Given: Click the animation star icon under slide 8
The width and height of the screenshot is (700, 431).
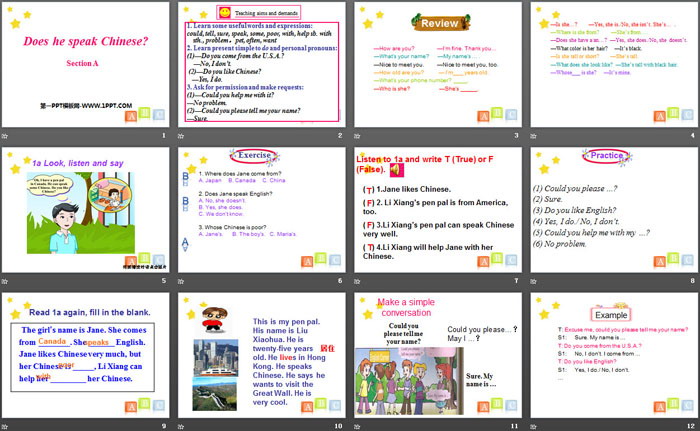Looking at the screenshot, I should coord(533,281).
